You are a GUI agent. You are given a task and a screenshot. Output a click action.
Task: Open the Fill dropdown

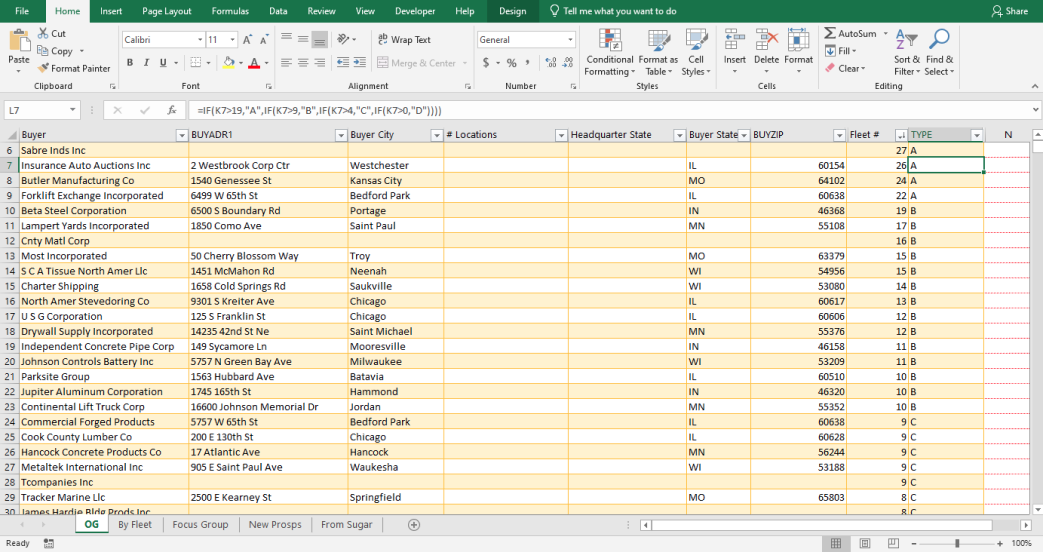tap(841, 51)
